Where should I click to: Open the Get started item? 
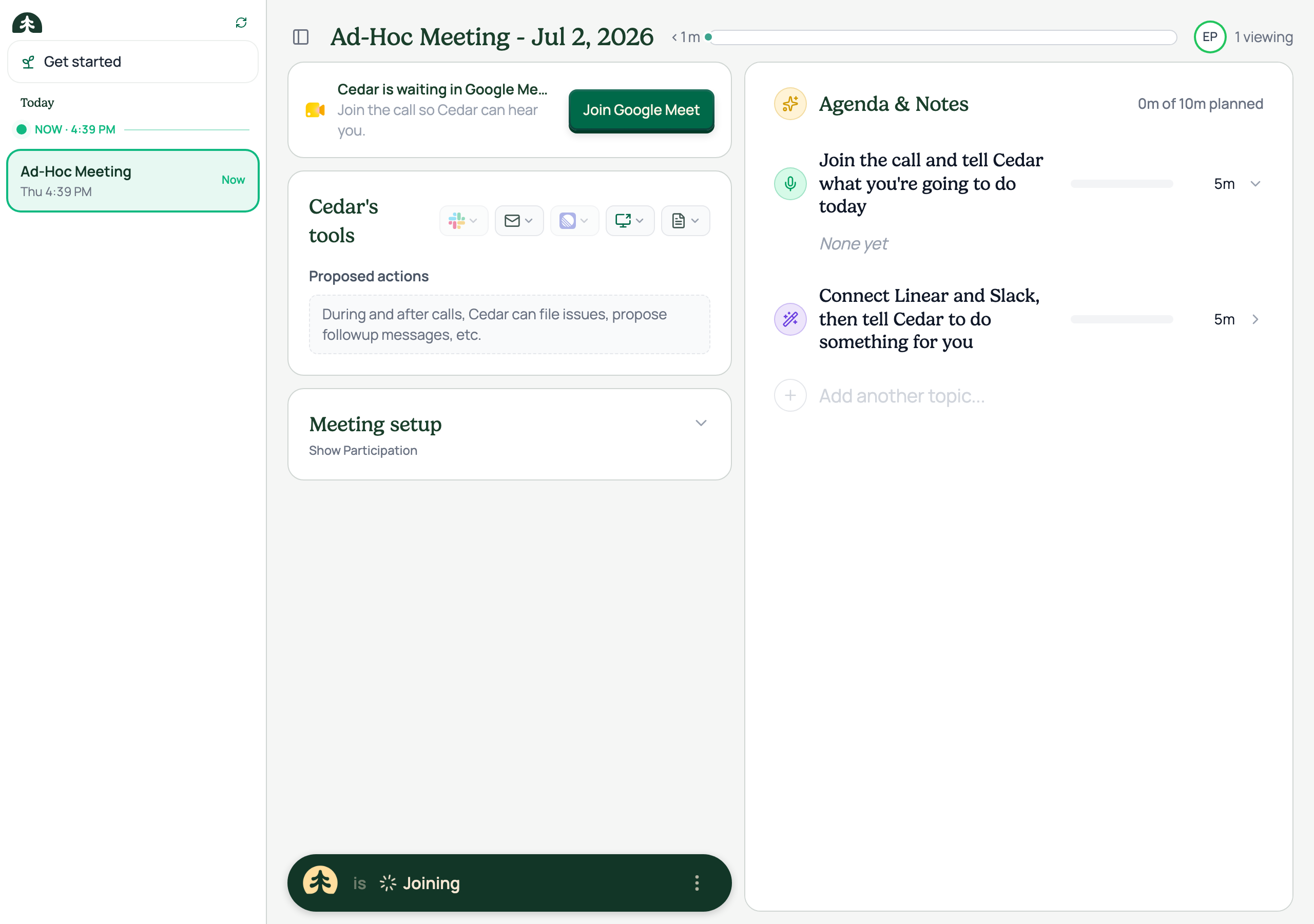point(133,62)
